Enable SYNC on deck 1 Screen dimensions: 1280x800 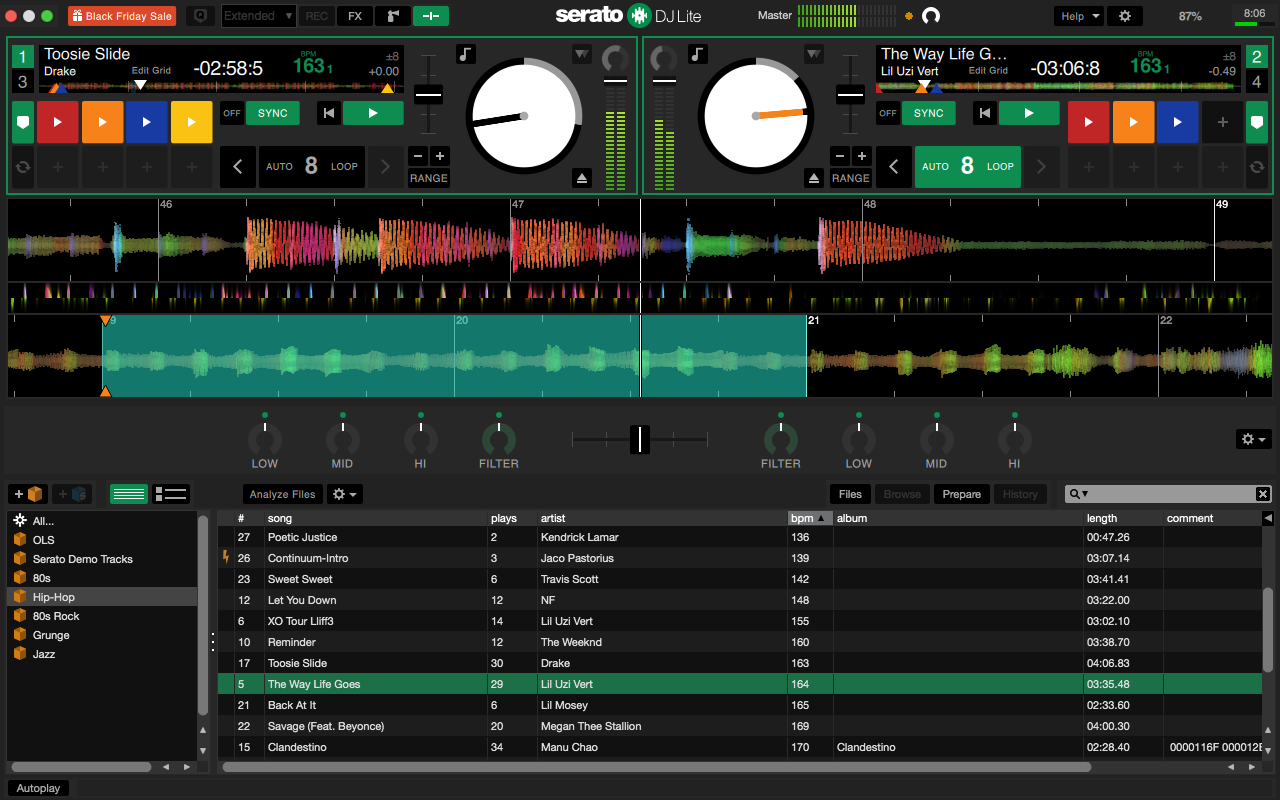[273, 113]
